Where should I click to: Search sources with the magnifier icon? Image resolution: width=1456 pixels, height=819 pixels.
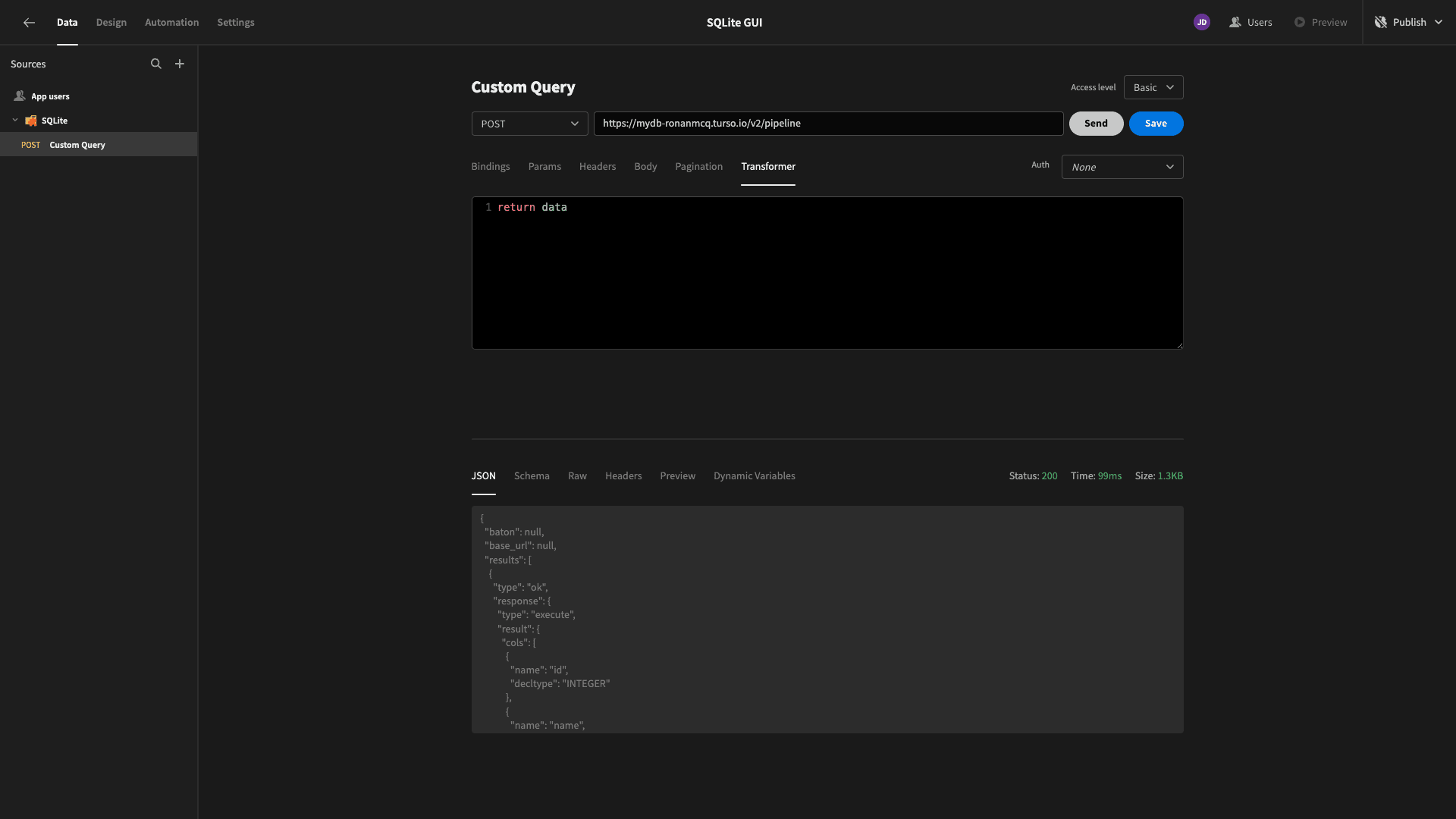(156, 64)
